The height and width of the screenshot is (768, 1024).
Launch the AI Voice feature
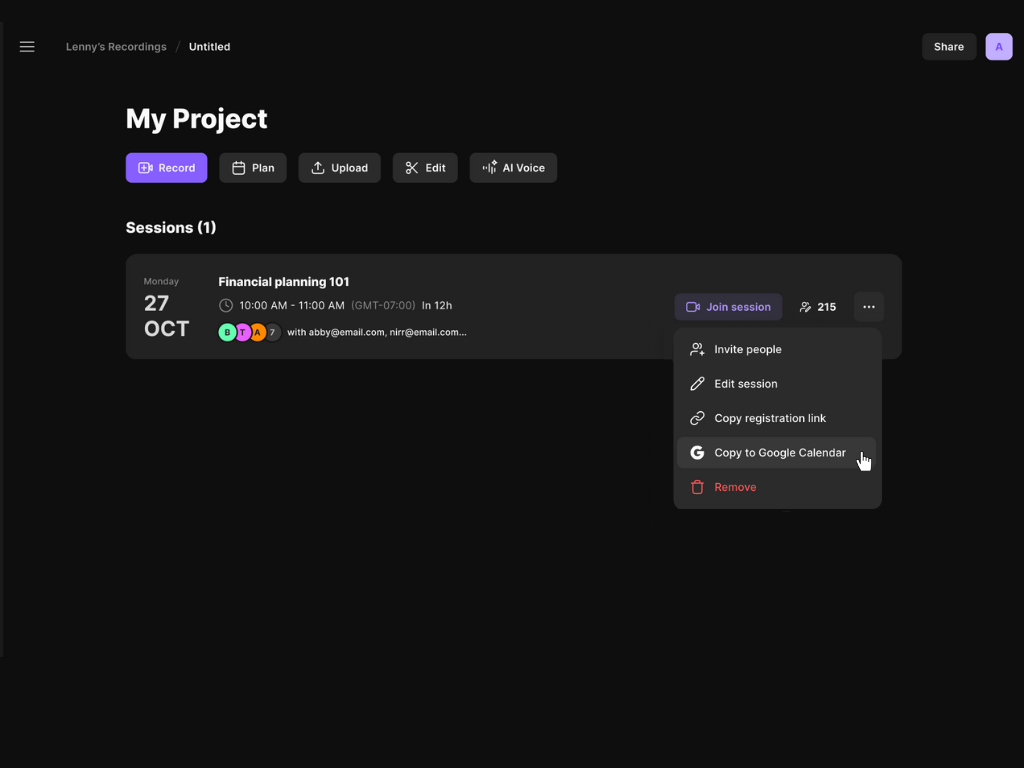pyautogui.click(x=513, y=168)
